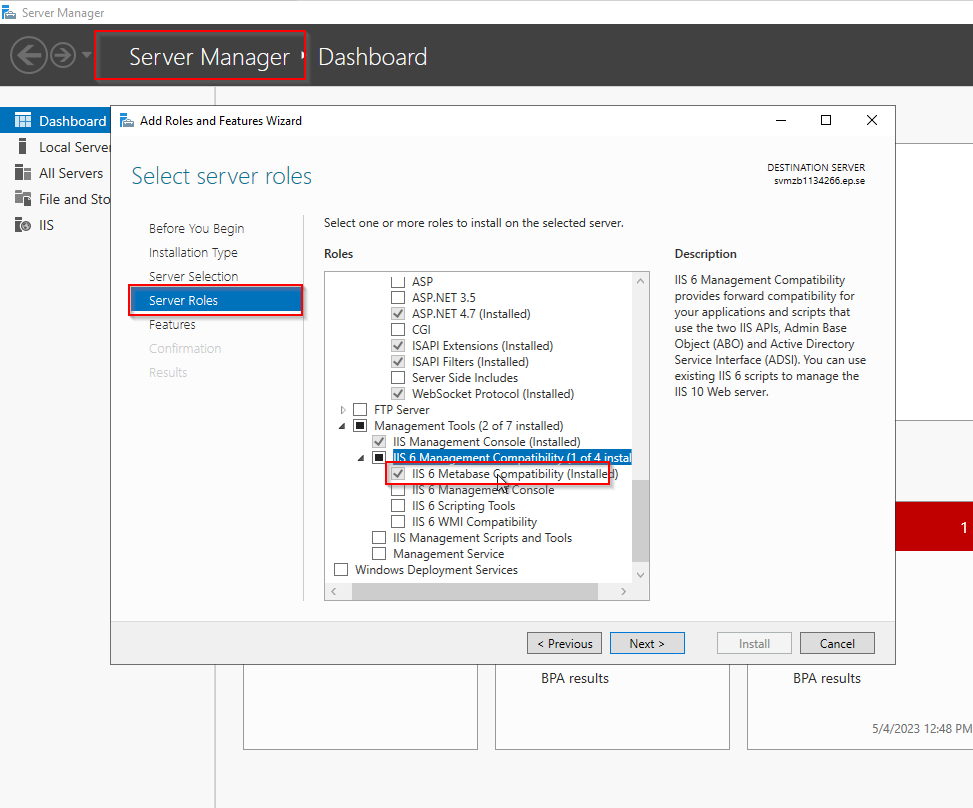973x808 pixels.
Task: Click the Next button
Action: pyautogui.click(x=647, y=644)
